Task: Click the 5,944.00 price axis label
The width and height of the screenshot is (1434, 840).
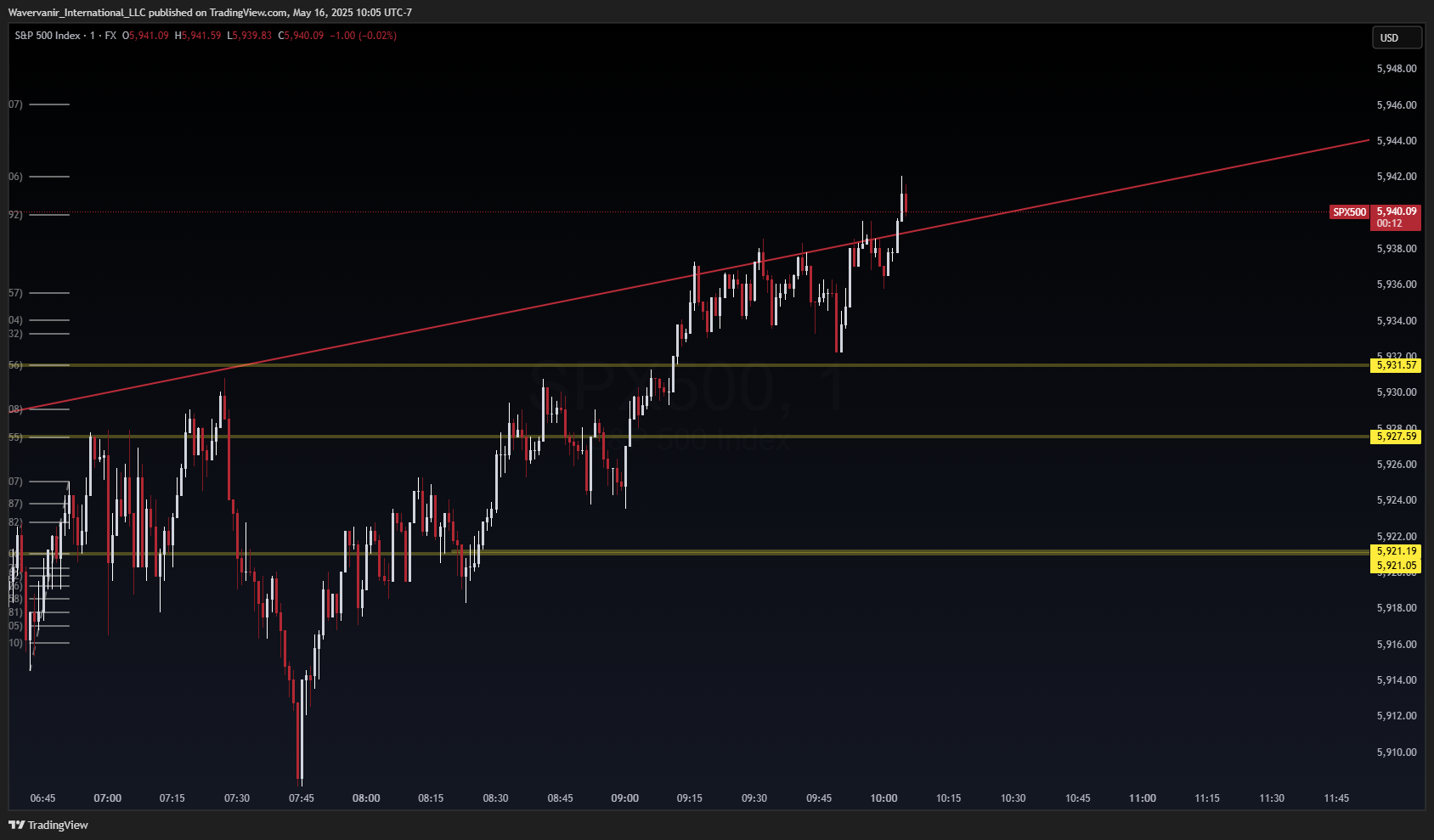Action: tap(1397, 141)
